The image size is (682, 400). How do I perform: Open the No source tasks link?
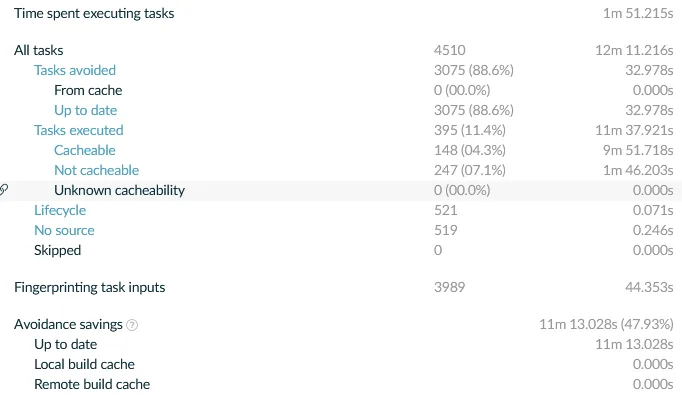[64, 230]
